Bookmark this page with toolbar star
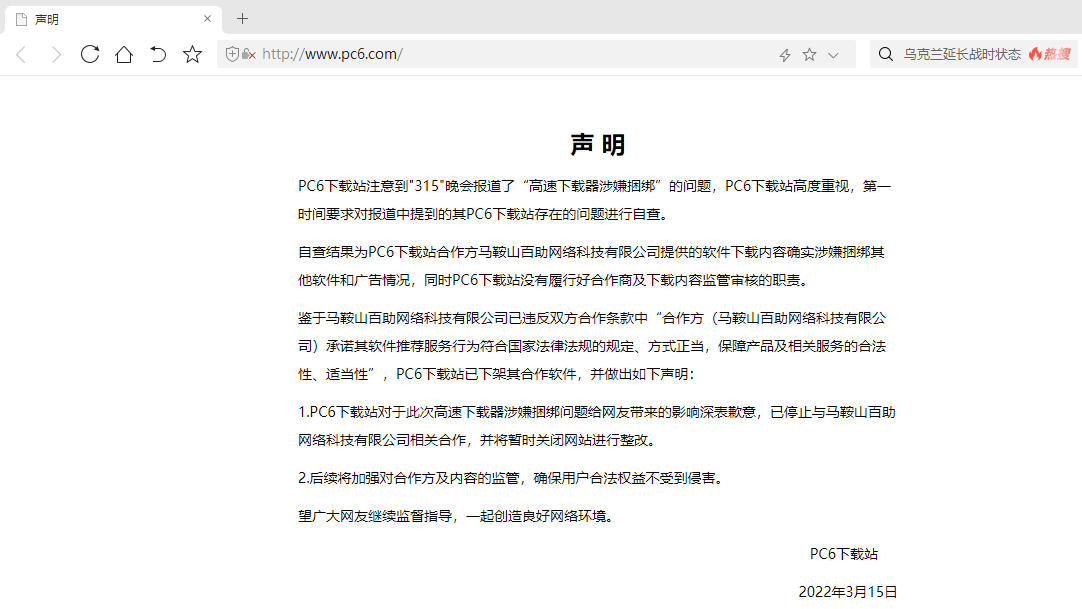Screen dimensions: 1082x609 tap(193, 54)
